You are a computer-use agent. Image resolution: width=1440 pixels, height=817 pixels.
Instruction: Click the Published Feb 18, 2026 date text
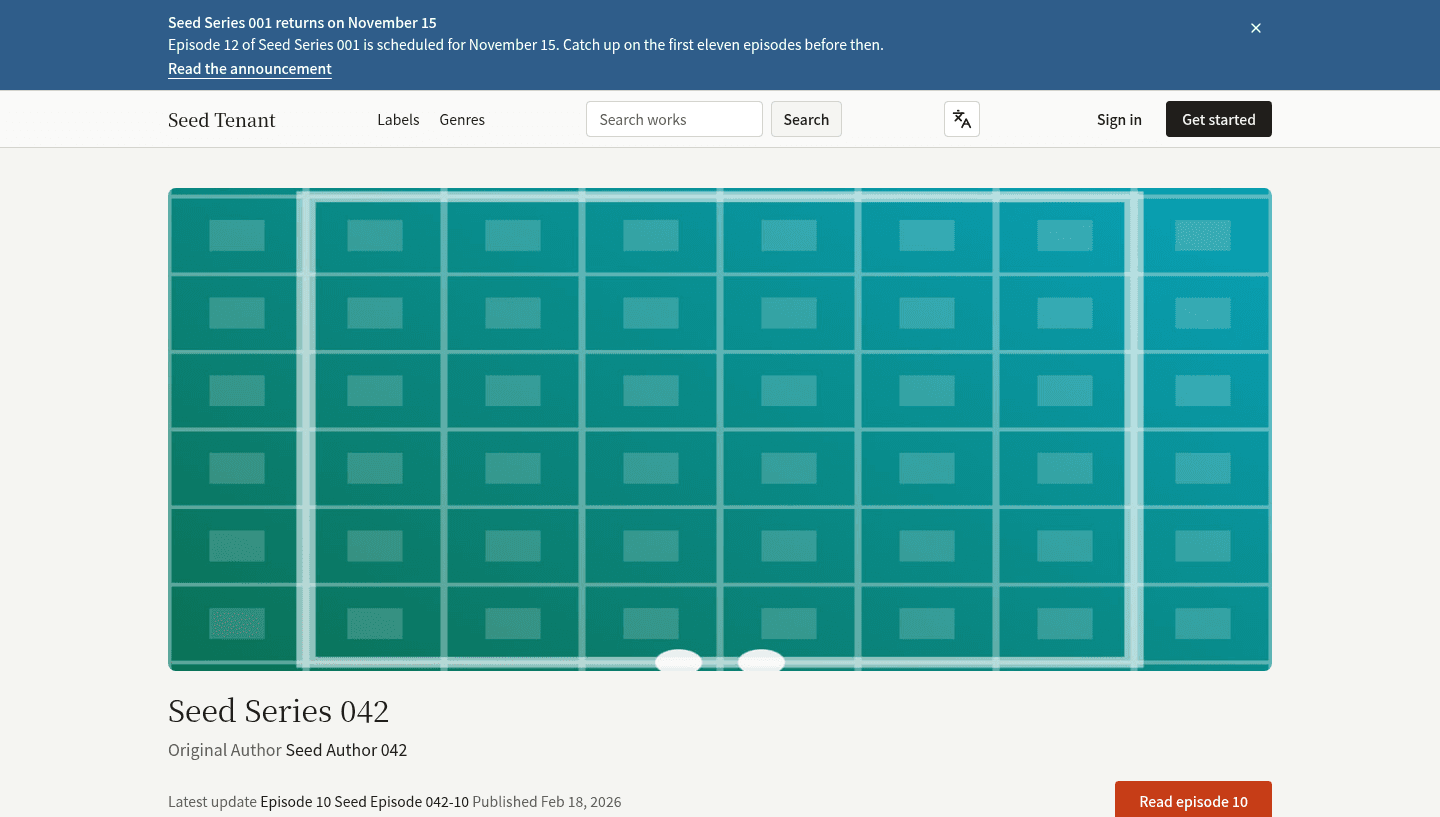click(x=547, y=802)
